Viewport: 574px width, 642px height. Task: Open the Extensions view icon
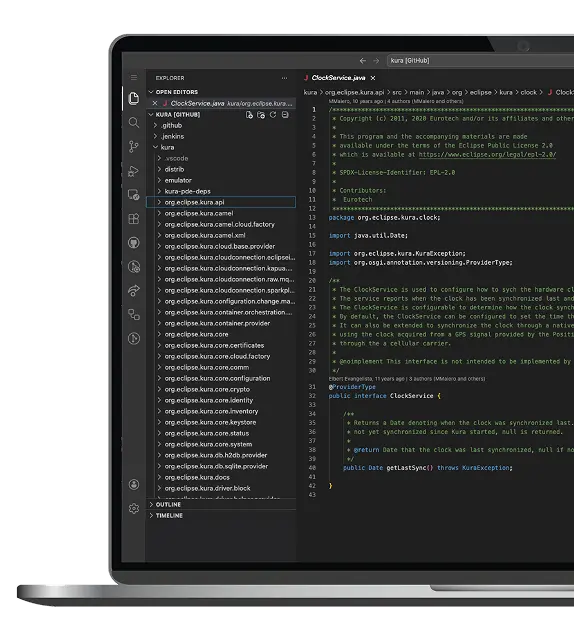[x=133, y=219]
